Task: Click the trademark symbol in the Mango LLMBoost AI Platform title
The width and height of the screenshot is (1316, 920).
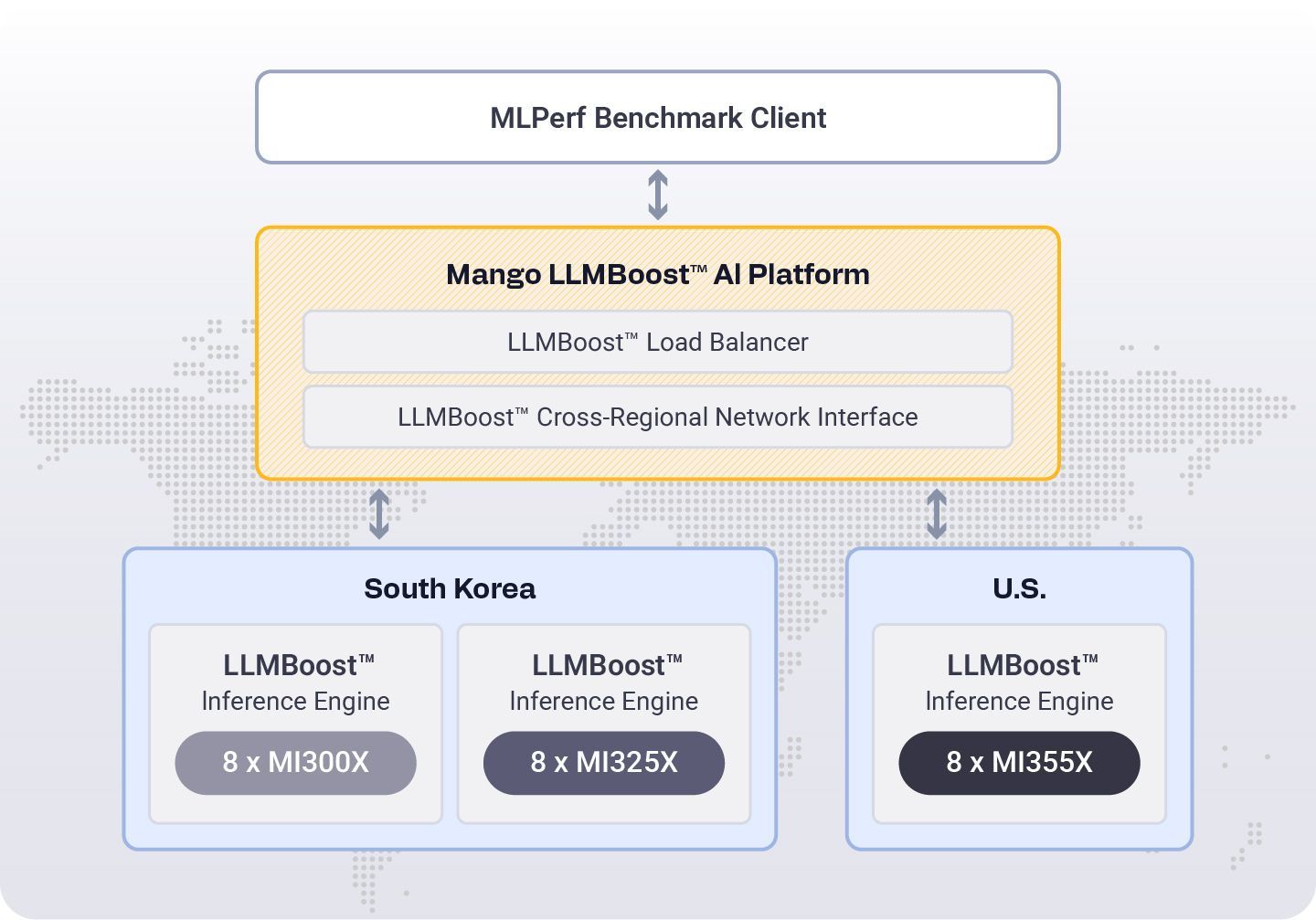Action: (699, 269)
